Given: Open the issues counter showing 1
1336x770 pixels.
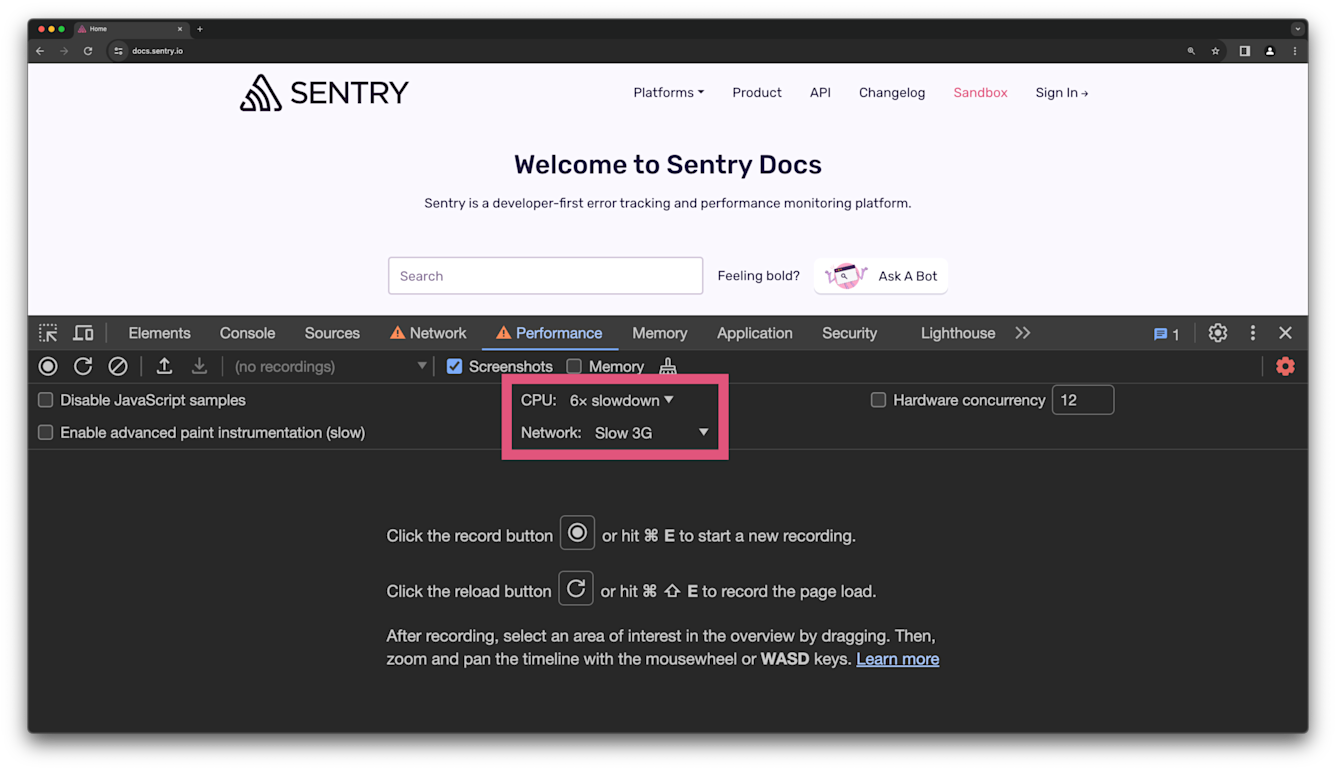Looking at the screenshot, I should 1166,334.
